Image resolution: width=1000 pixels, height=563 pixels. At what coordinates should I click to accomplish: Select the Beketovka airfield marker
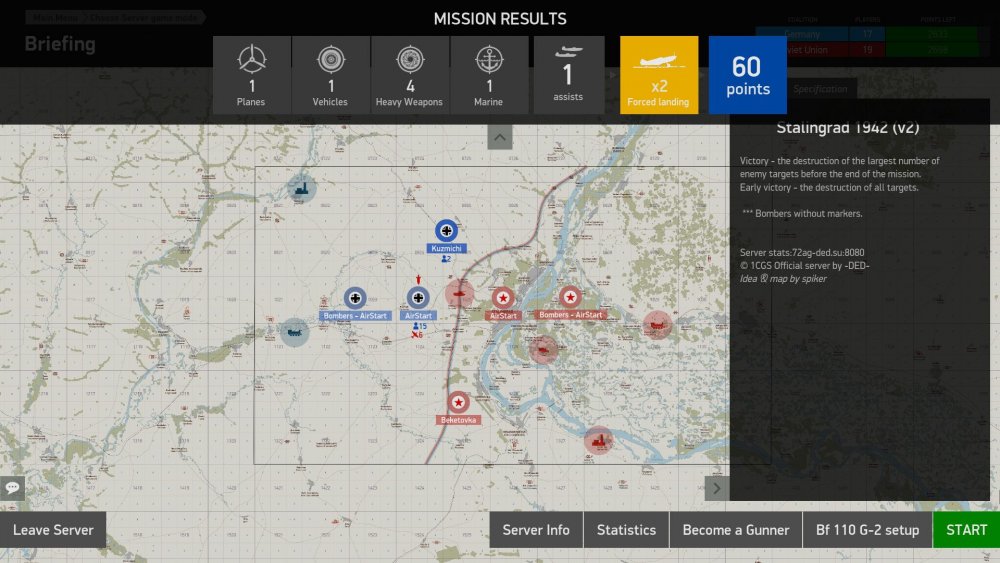pyautogui.click(x=458, y=402)
